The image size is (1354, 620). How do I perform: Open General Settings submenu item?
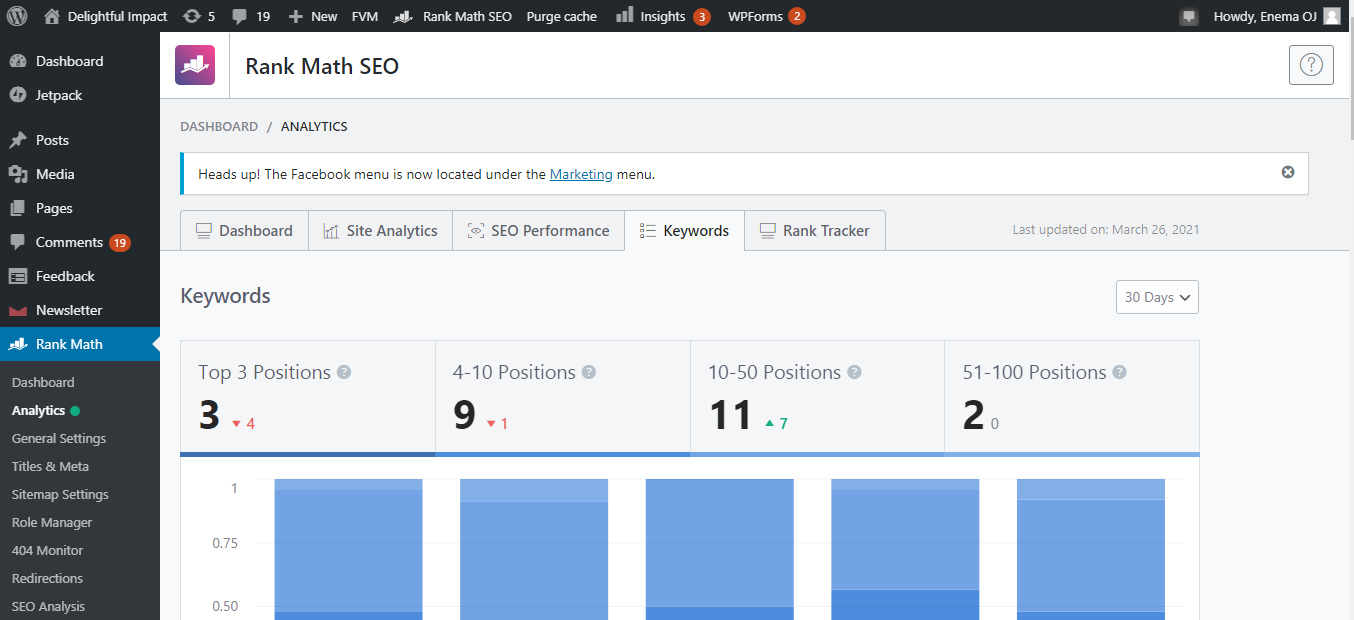tap(59, 438)
